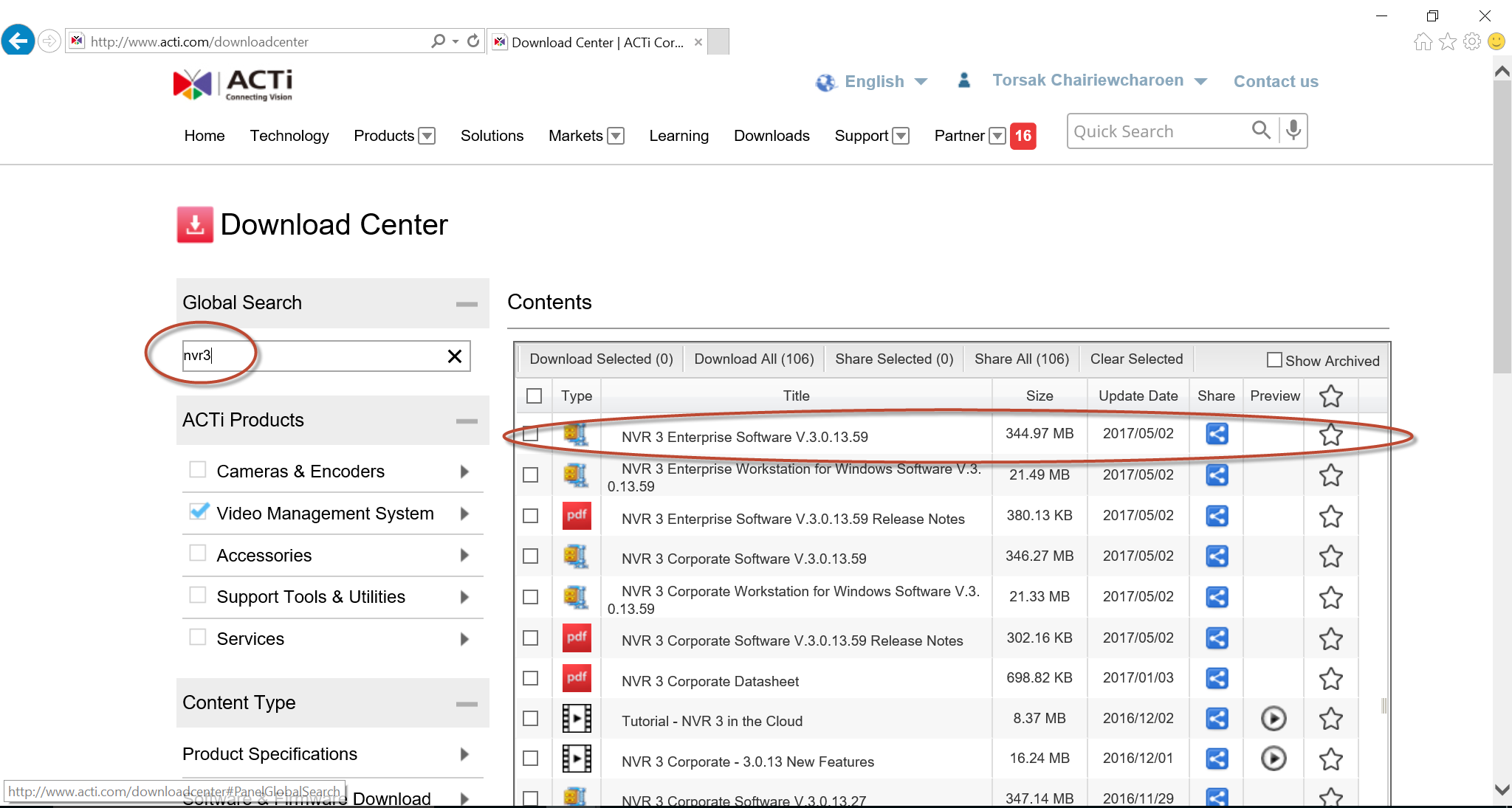Image resolution: width=1512 pixels, height=808 pixels.
Task: Click pdf icon of Enterprise Release Notes
Action: [x=577, y=515]
